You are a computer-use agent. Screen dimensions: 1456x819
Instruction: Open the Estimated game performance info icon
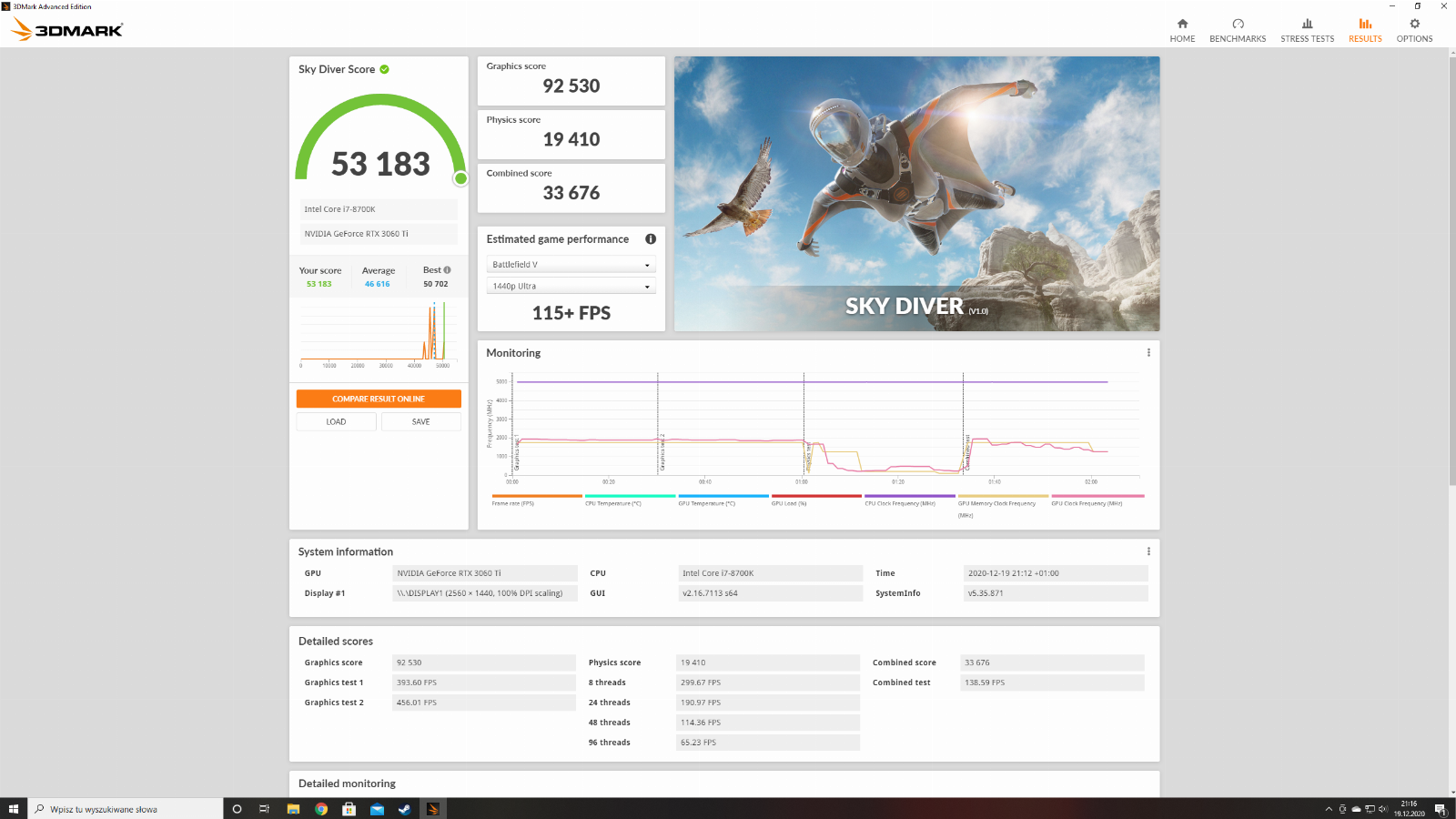(x=651, y=239)
